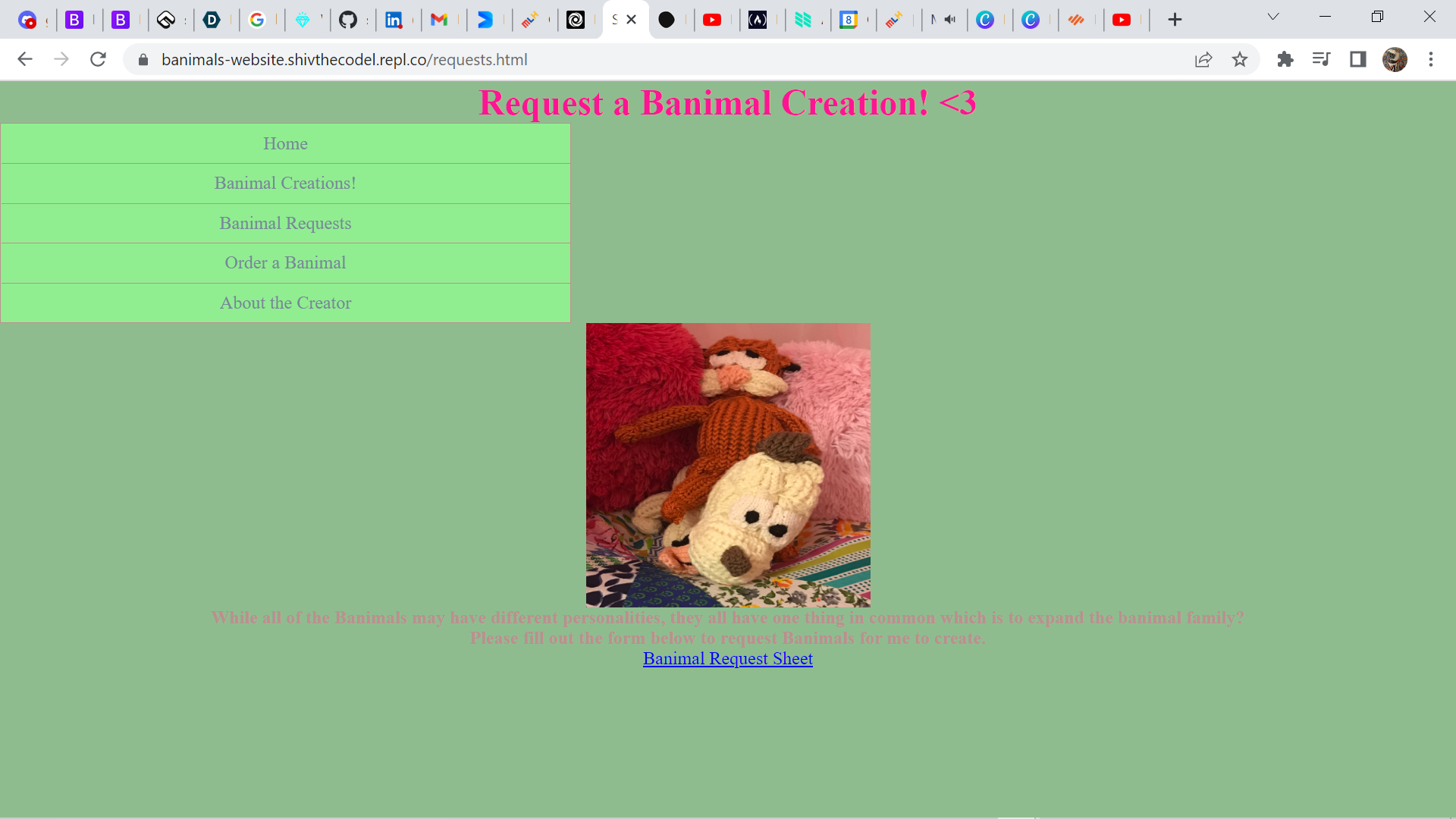Click the knitted Banimal photo
Image resolution: width=1456 pixels, height=819 pixels.
point(727,464)
